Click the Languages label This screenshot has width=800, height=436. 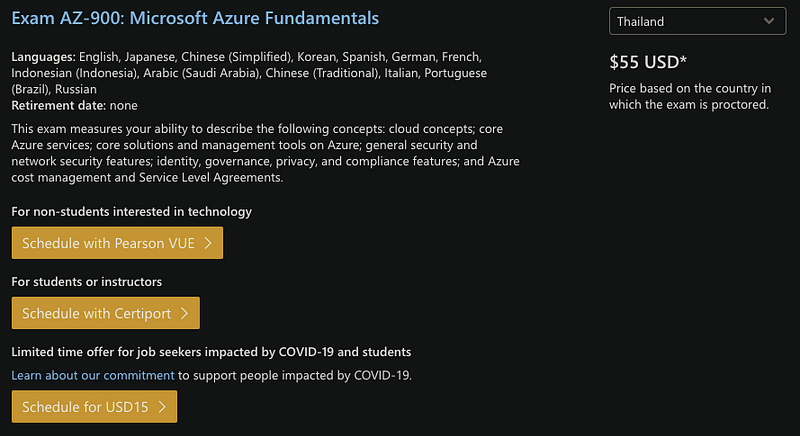tap(43, 57)
